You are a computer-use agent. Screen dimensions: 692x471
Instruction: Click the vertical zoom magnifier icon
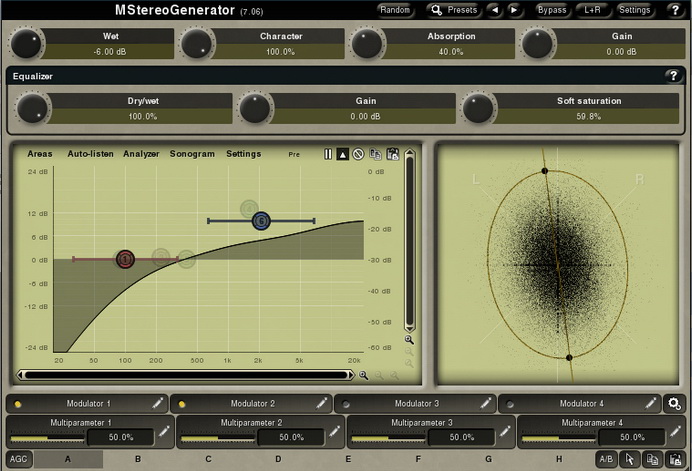pos(409,339)
